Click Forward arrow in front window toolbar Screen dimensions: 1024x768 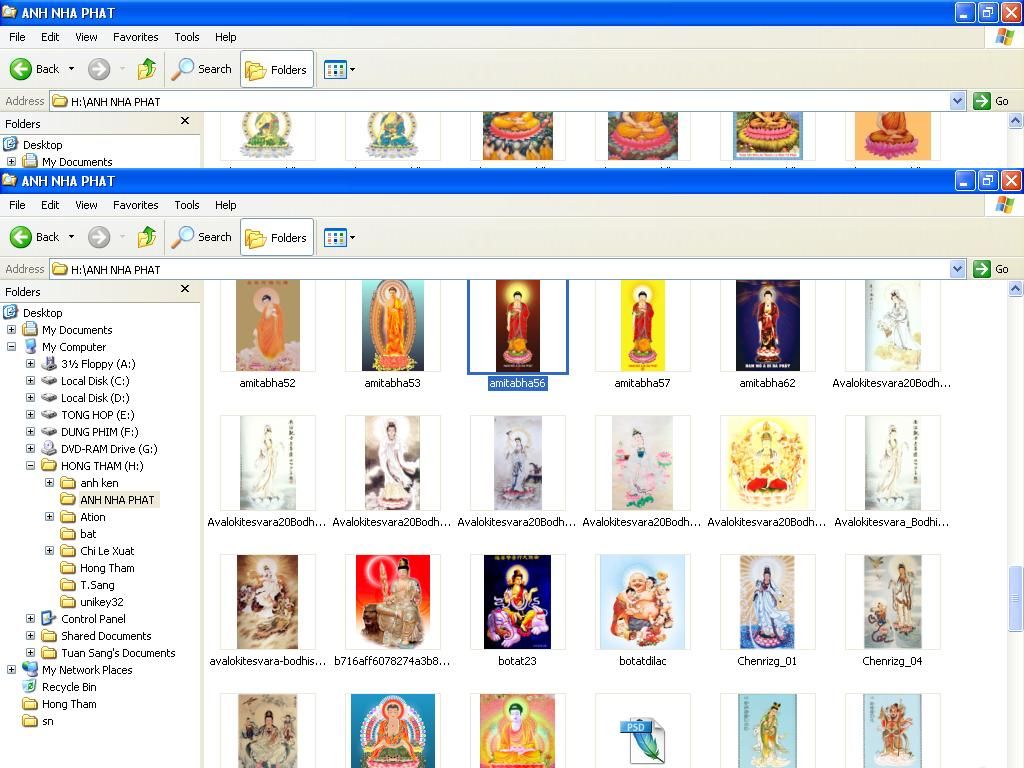pos(99,237)
